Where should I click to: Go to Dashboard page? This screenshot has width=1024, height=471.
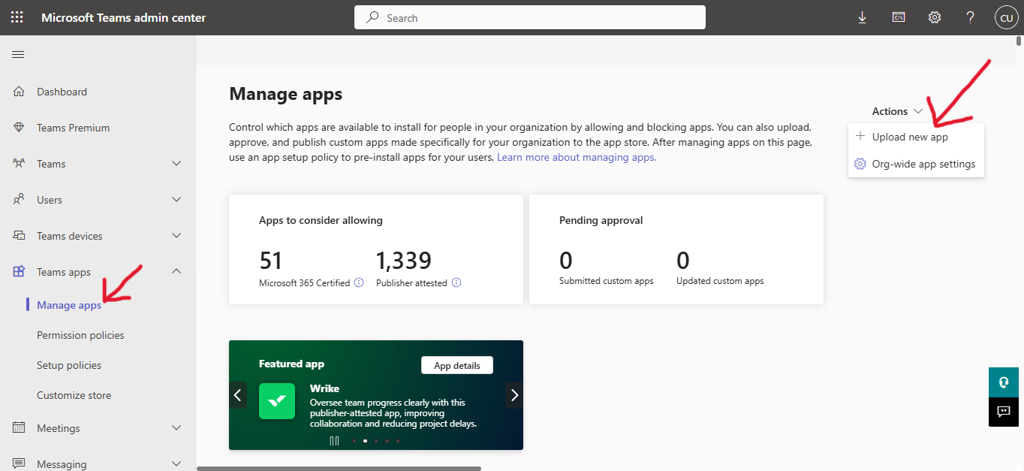pos(62,92)
